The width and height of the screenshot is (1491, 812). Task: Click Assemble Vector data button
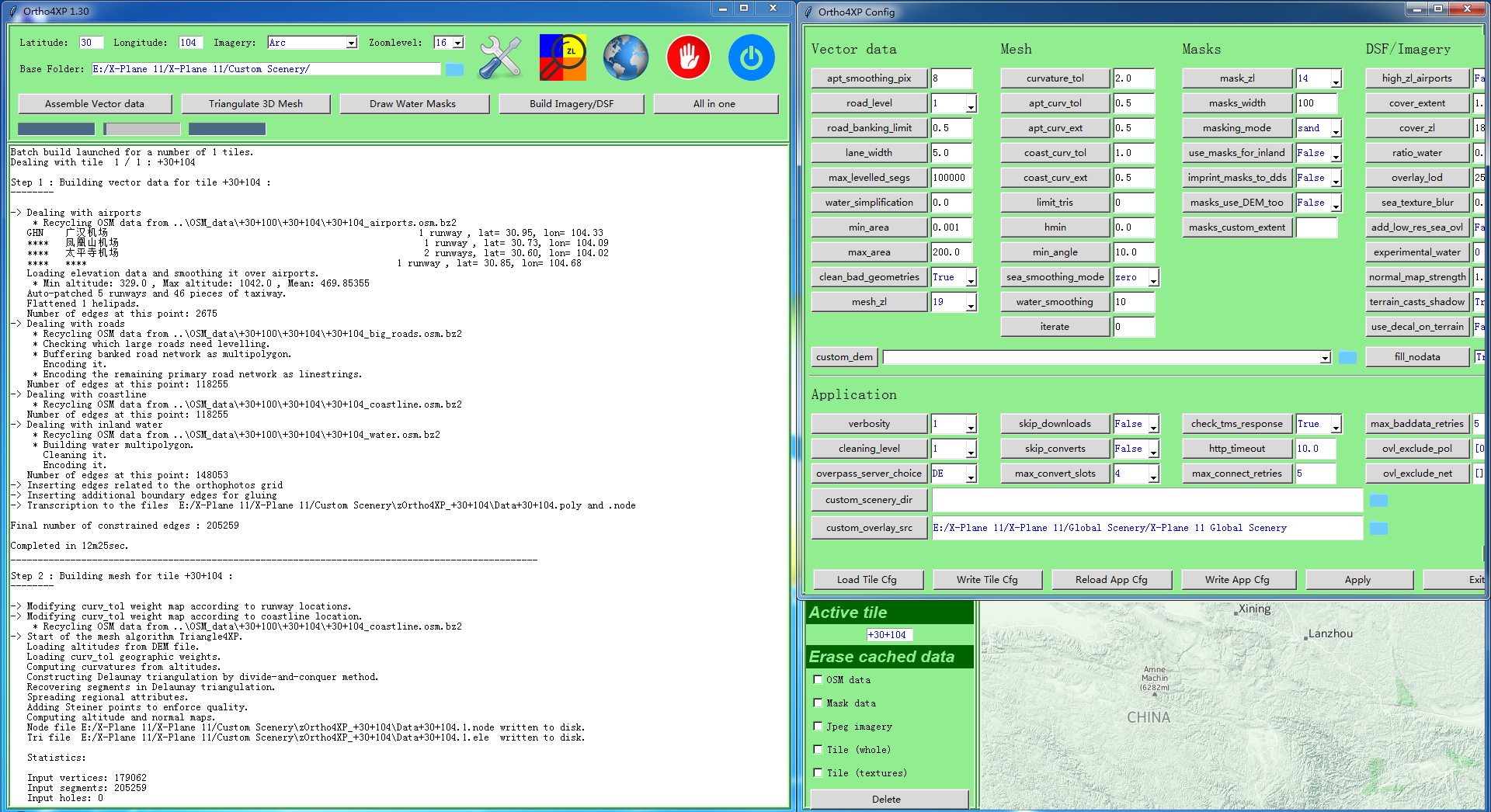coord(95,103)
